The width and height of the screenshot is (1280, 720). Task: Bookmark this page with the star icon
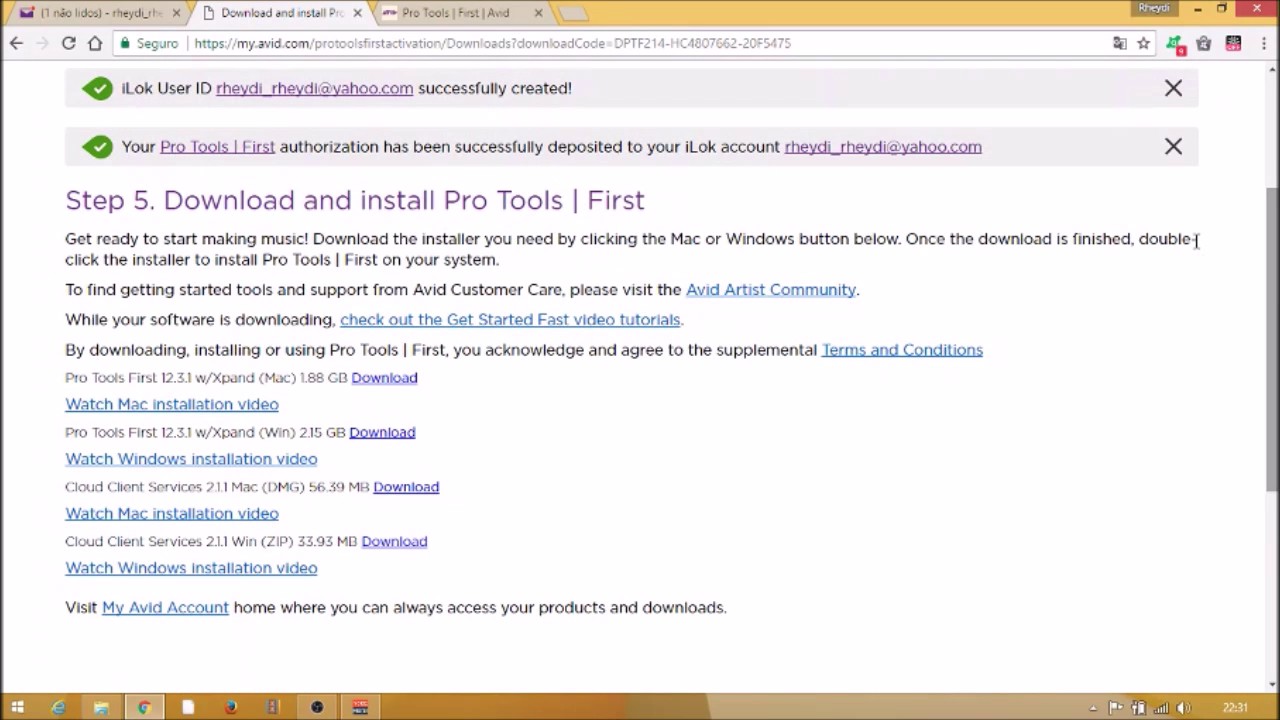tap(1143, 43)
